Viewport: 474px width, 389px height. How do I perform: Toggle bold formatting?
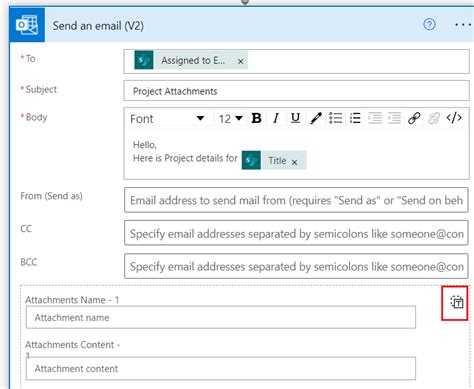click(256, 118)
